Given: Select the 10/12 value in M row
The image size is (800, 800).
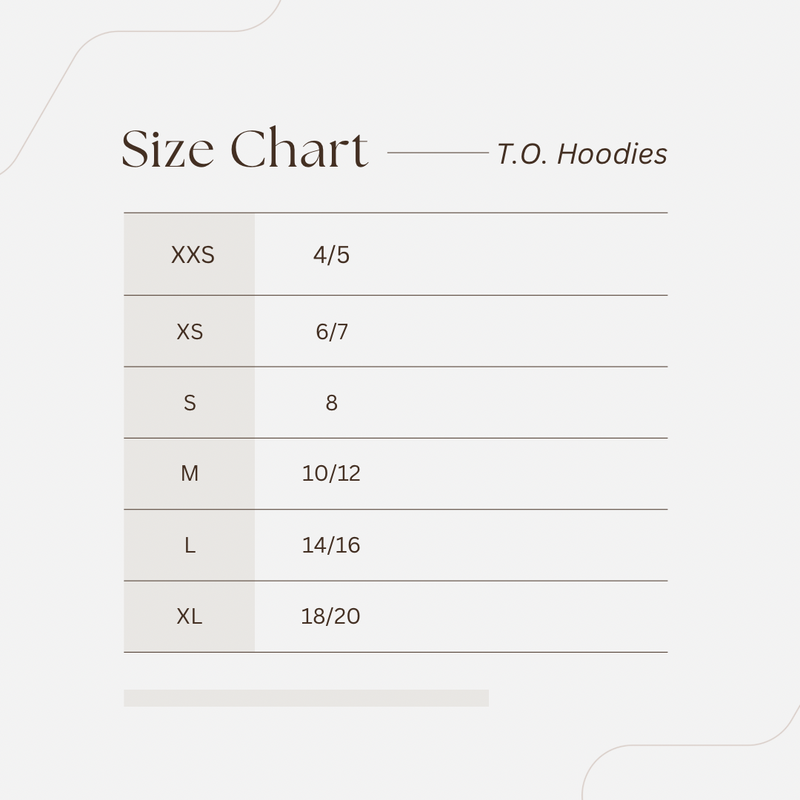Looking at the screenshot, I should [331, 474].
